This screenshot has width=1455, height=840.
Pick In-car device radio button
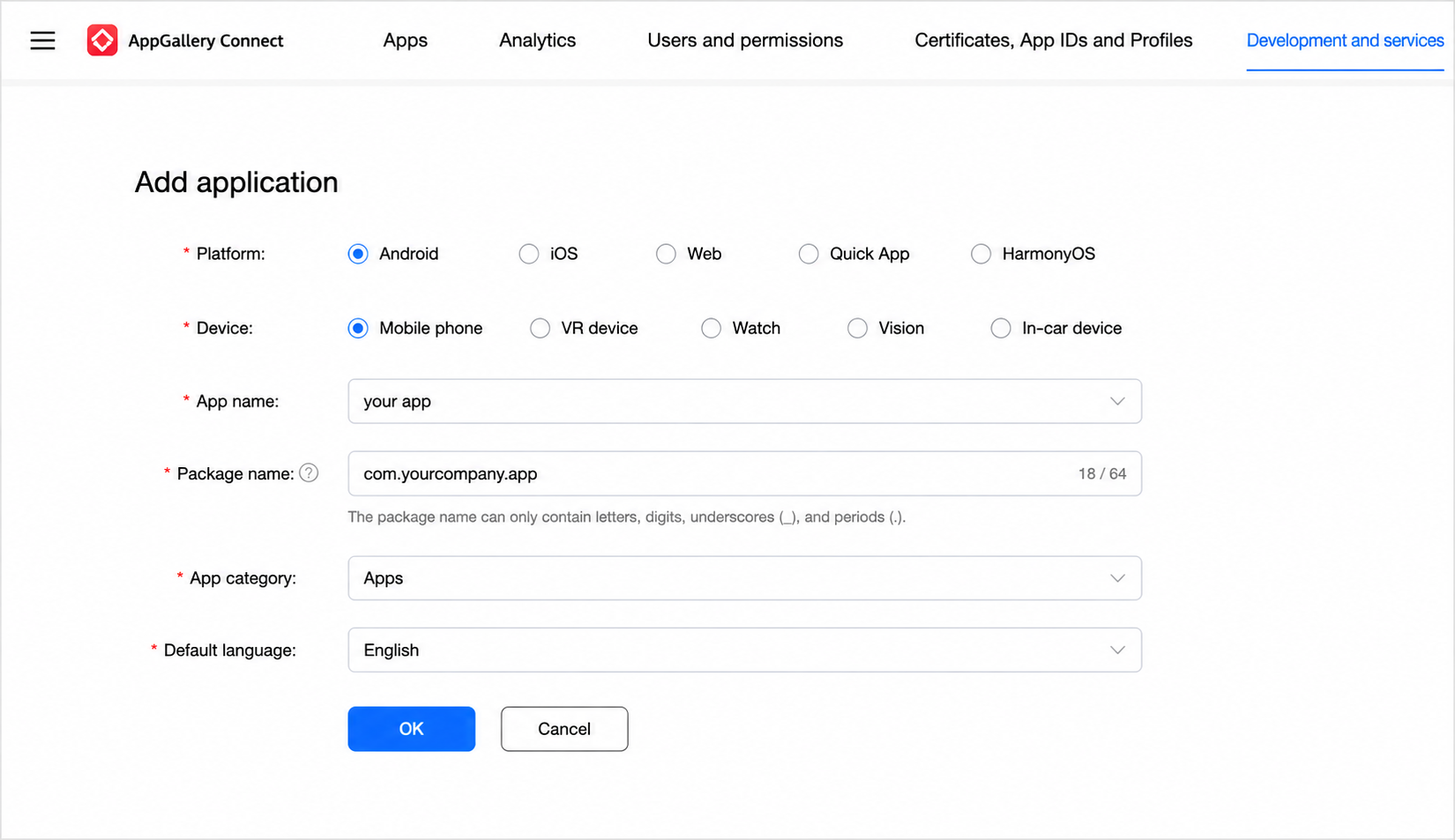[1001, 328]
